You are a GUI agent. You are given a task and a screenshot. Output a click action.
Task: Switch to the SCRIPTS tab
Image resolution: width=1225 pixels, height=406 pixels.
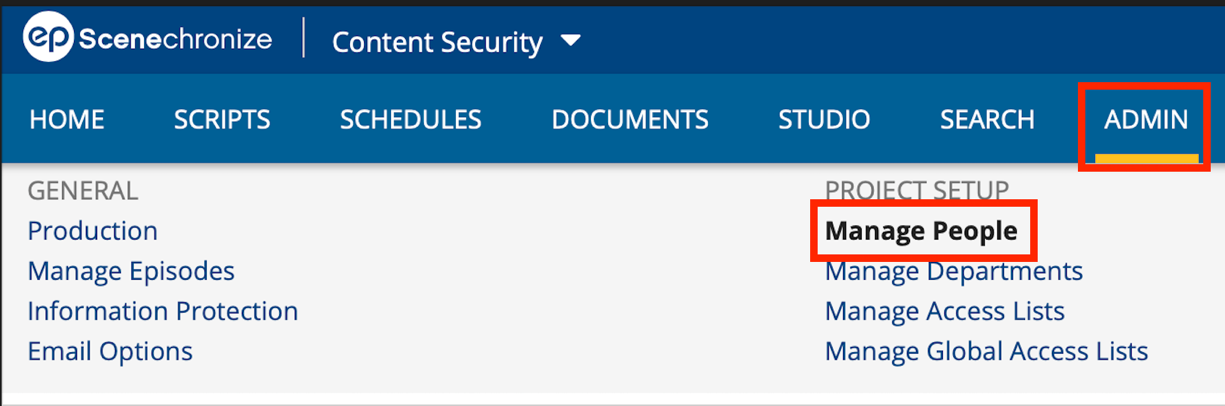tap(222, 120)
